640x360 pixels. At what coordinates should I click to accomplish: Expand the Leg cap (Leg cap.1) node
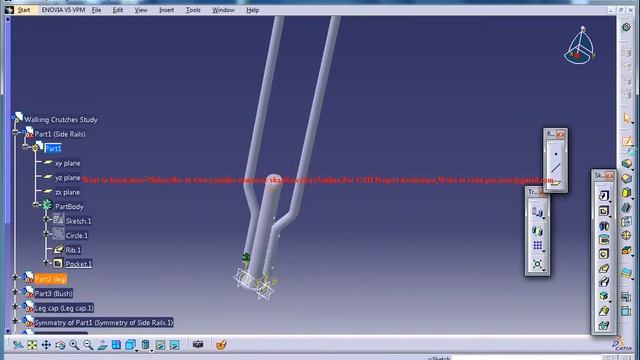click(x=16, y=306)
